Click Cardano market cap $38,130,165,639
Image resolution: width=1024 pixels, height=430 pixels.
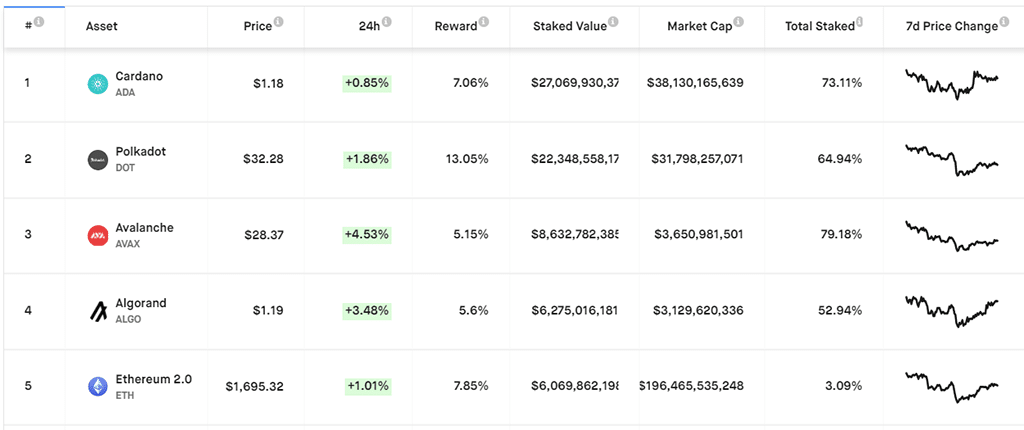tap(695, 84)
